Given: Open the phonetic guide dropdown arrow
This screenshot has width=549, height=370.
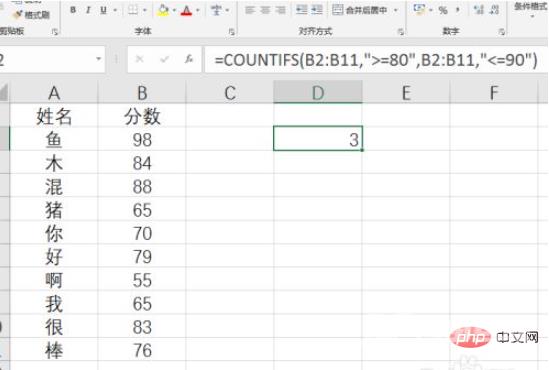Looking at the screenshot, I should 227,11.
